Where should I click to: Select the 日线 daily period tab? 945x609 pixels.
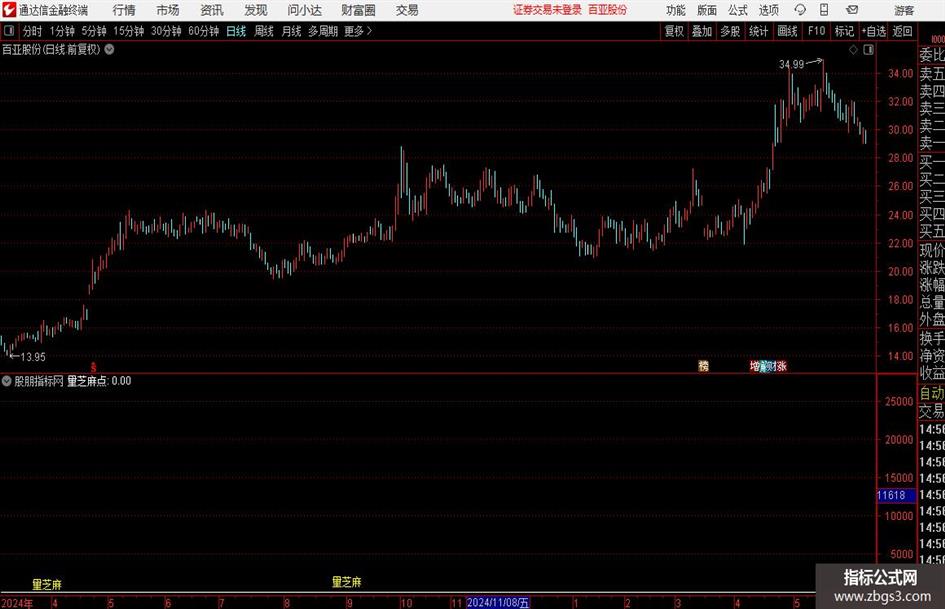click(236, 31)
